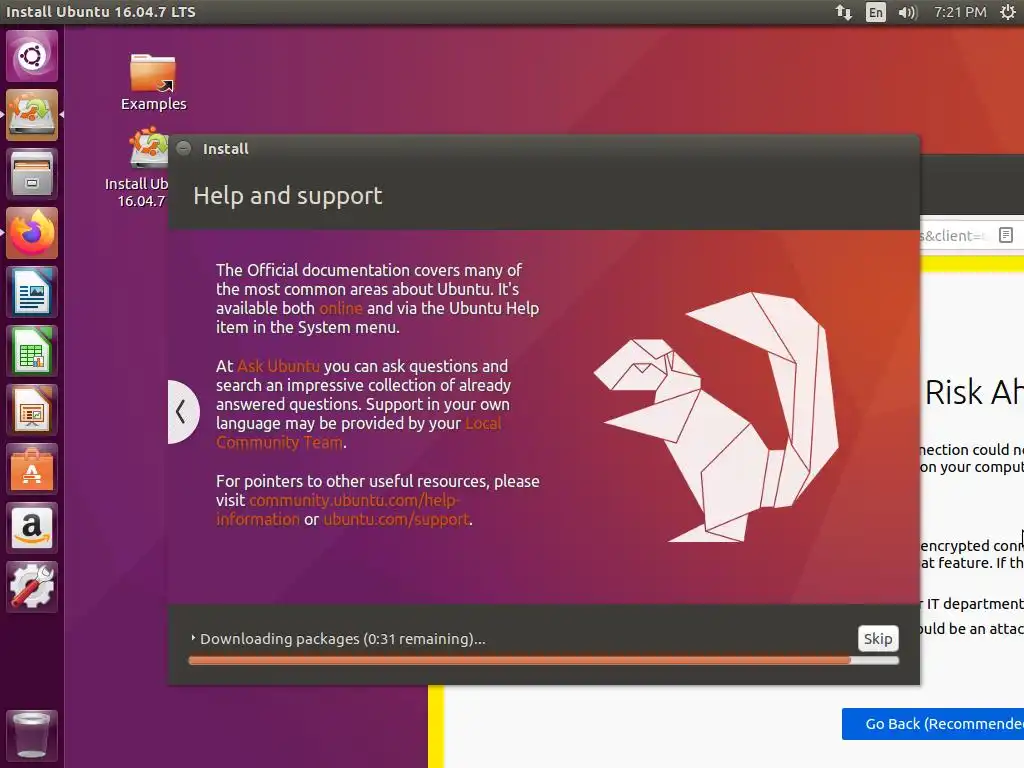
Task: Open network connections indicator in top panel
Action: [x=844, y=12]
